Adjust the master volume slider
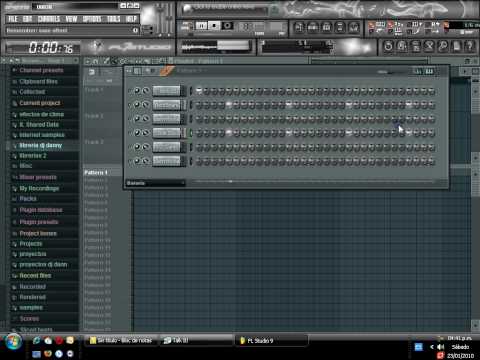The width and height of the screenshot is (480, 360). coord(161,18)
